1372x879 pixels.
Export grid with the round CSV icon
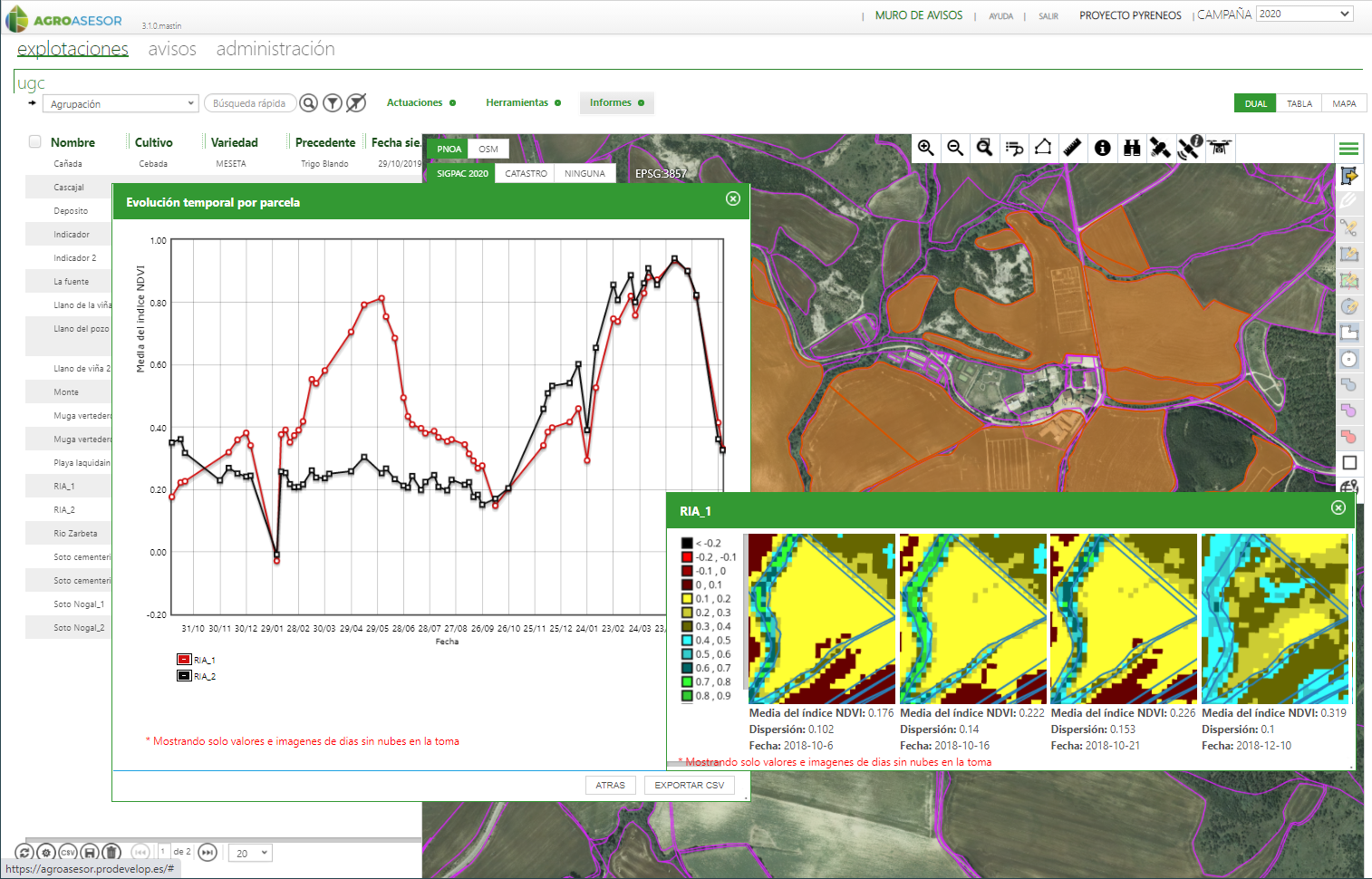coord(68,853)
